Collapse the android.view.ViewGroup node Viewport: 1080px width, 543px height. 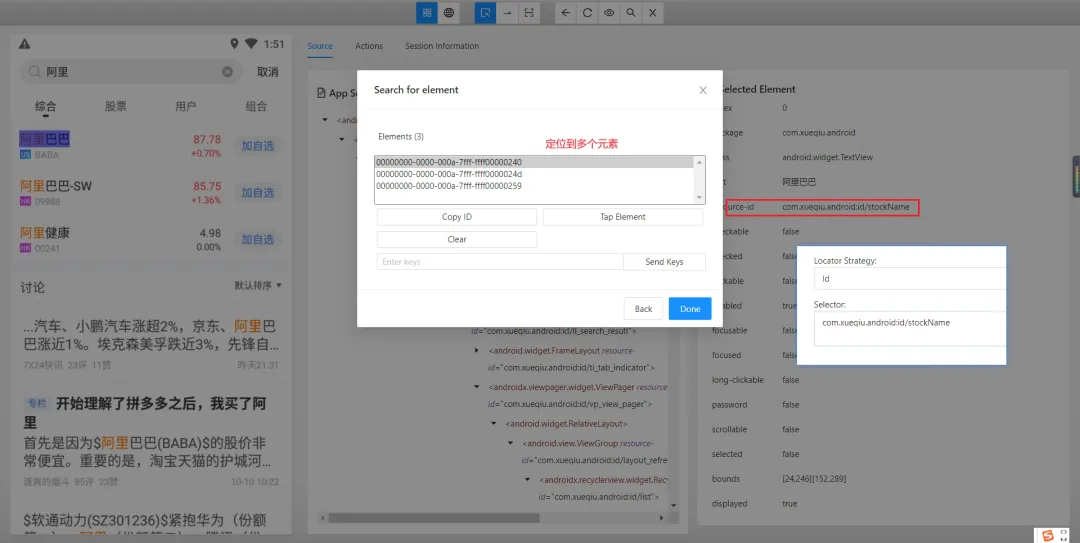(x=510, y=444)
